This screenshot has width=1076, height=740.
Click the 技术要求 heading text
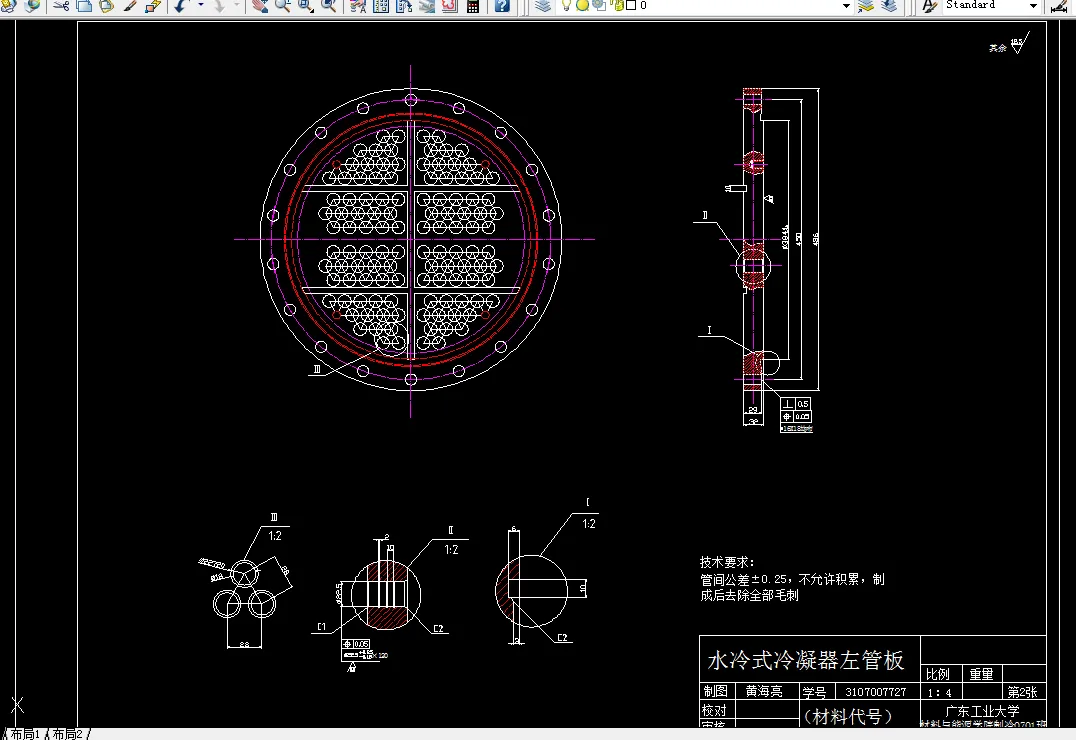(726, 562)
